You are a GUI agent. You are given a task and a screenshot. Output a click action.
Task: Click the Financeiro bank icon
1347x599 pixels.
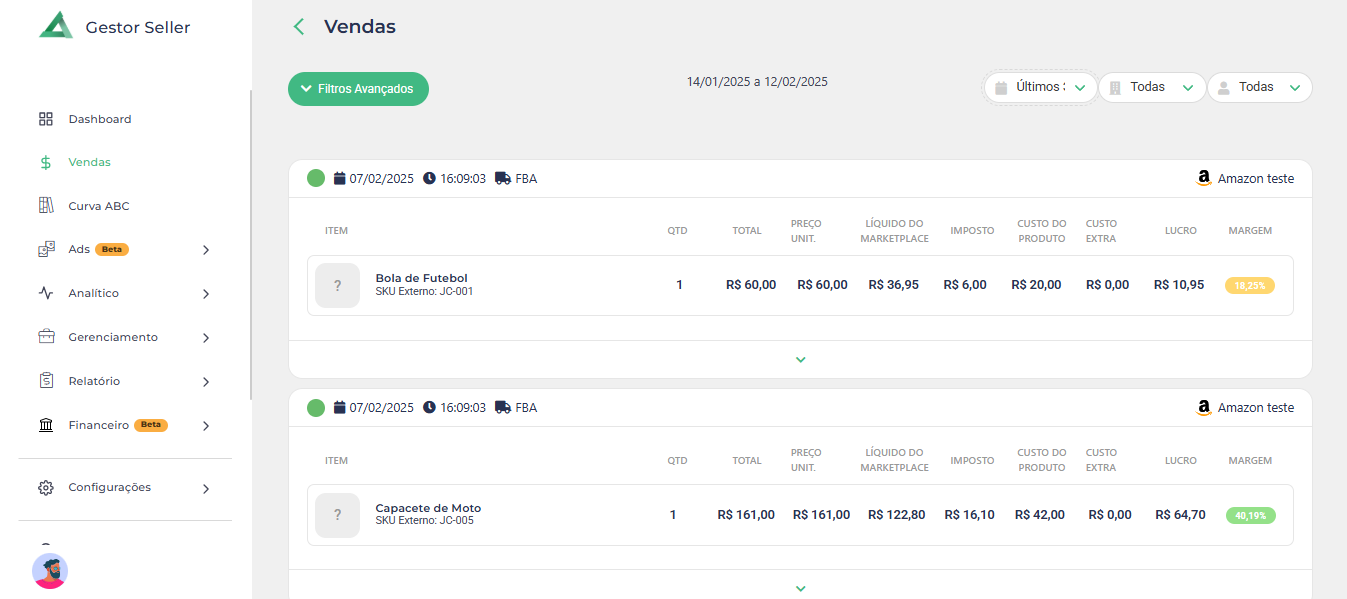pyautogui.click(x=46, y=425)
